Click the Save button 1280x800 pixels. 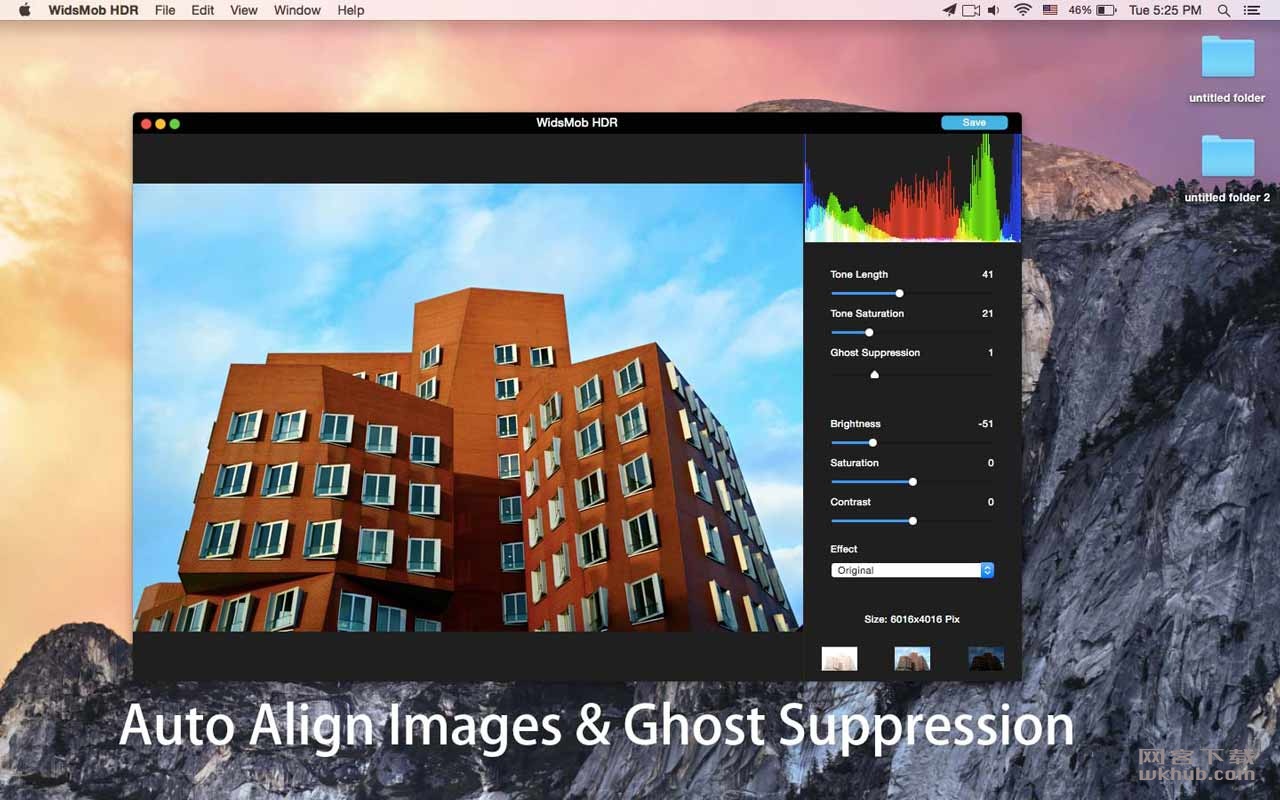coord(974,122)
